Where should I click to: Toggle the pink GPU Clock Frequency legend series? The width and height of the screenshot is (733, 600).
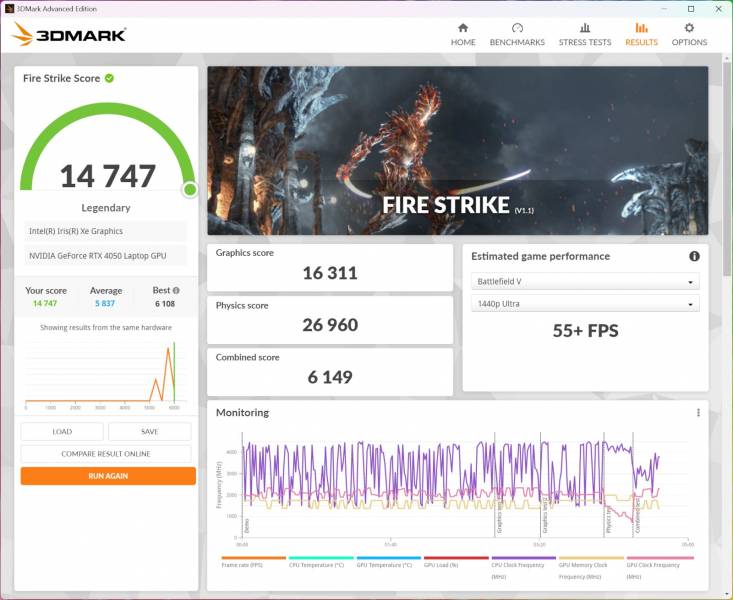[660, 567]
